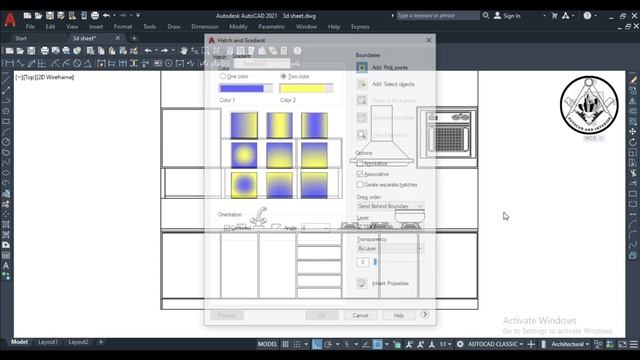Open the Customization menu icon in status bar
Screen dimensions: 640x360
pos(634,344)
